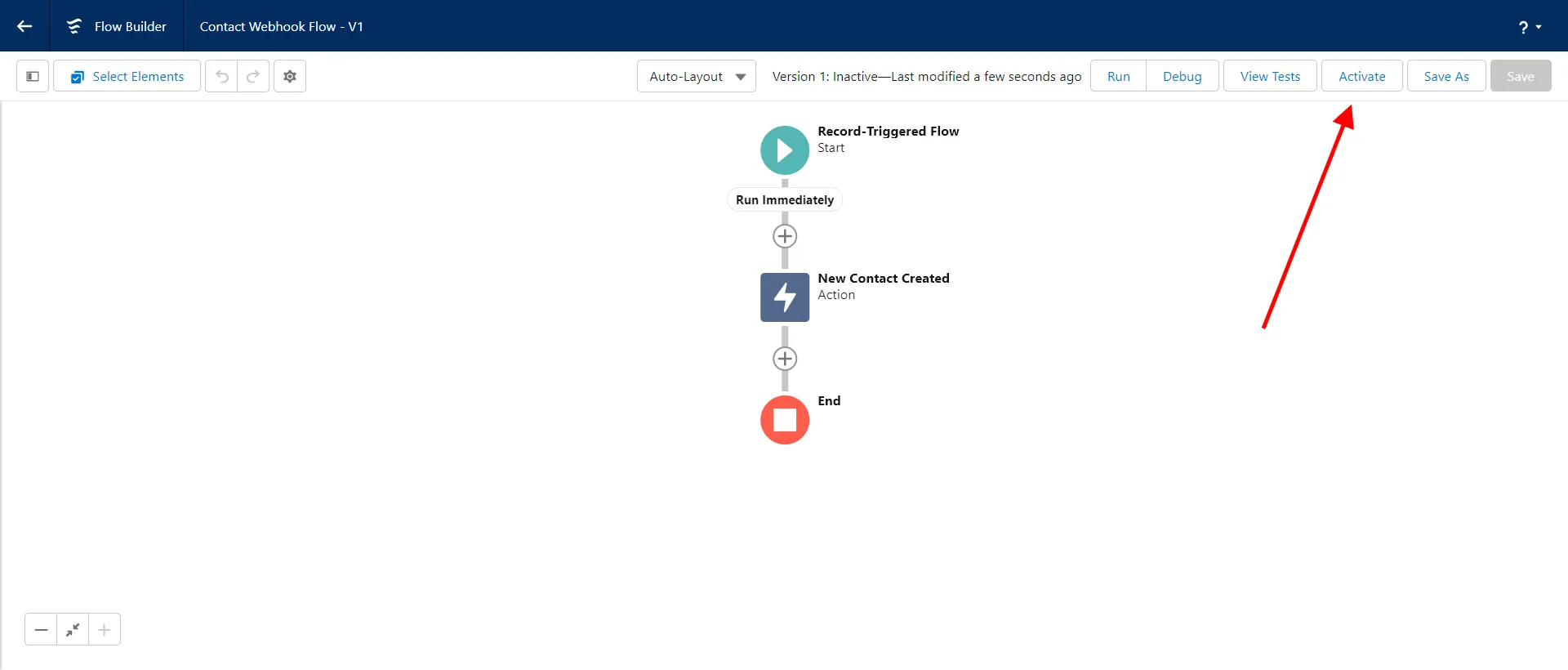The image size is (1568, 670).
Task: Zoom out the canvas
Action: pos(41,629)
